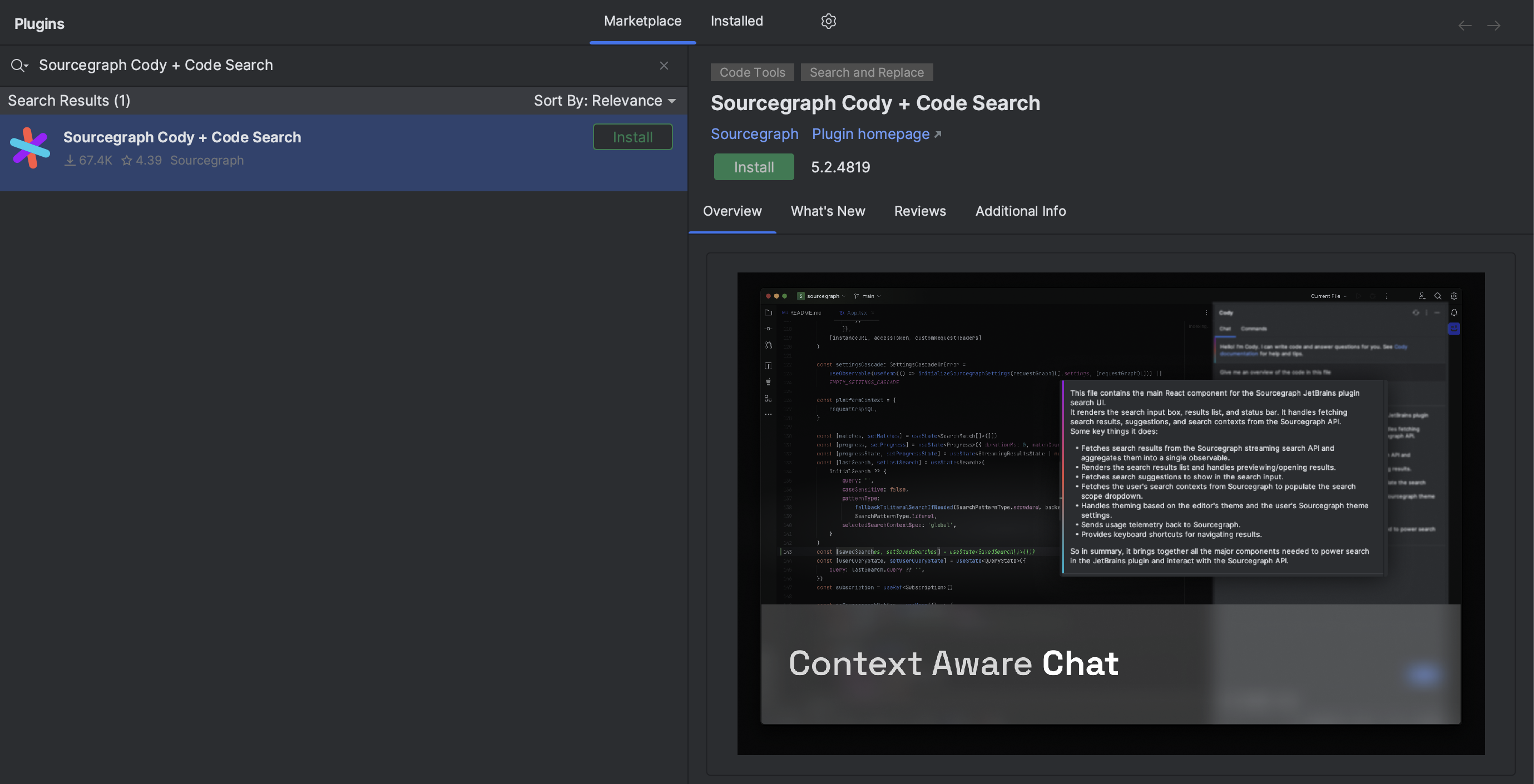This screenshot has width=1534, height=784.
Task: Select Sourcegraph Cody + Code Search result
Action: pyautogui.click(x=344, y=153)
